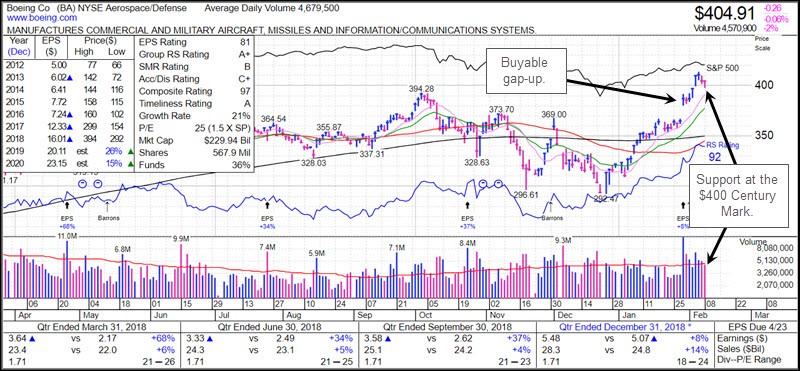This screenshot has height=371, width=800.
Task: Click the 394.28 high price label
Action: [x=421, y=88]
